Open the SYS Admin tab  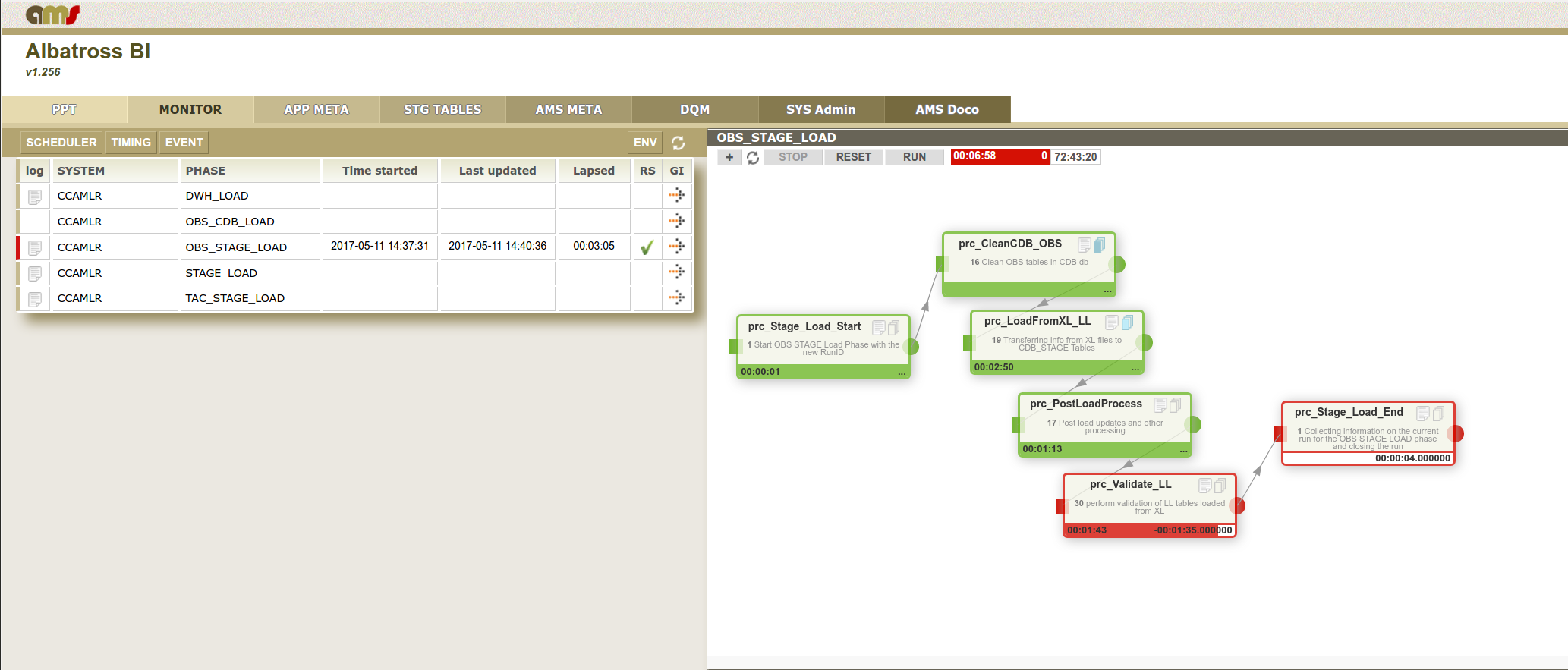pyautogui.click(x=820, y=109)
